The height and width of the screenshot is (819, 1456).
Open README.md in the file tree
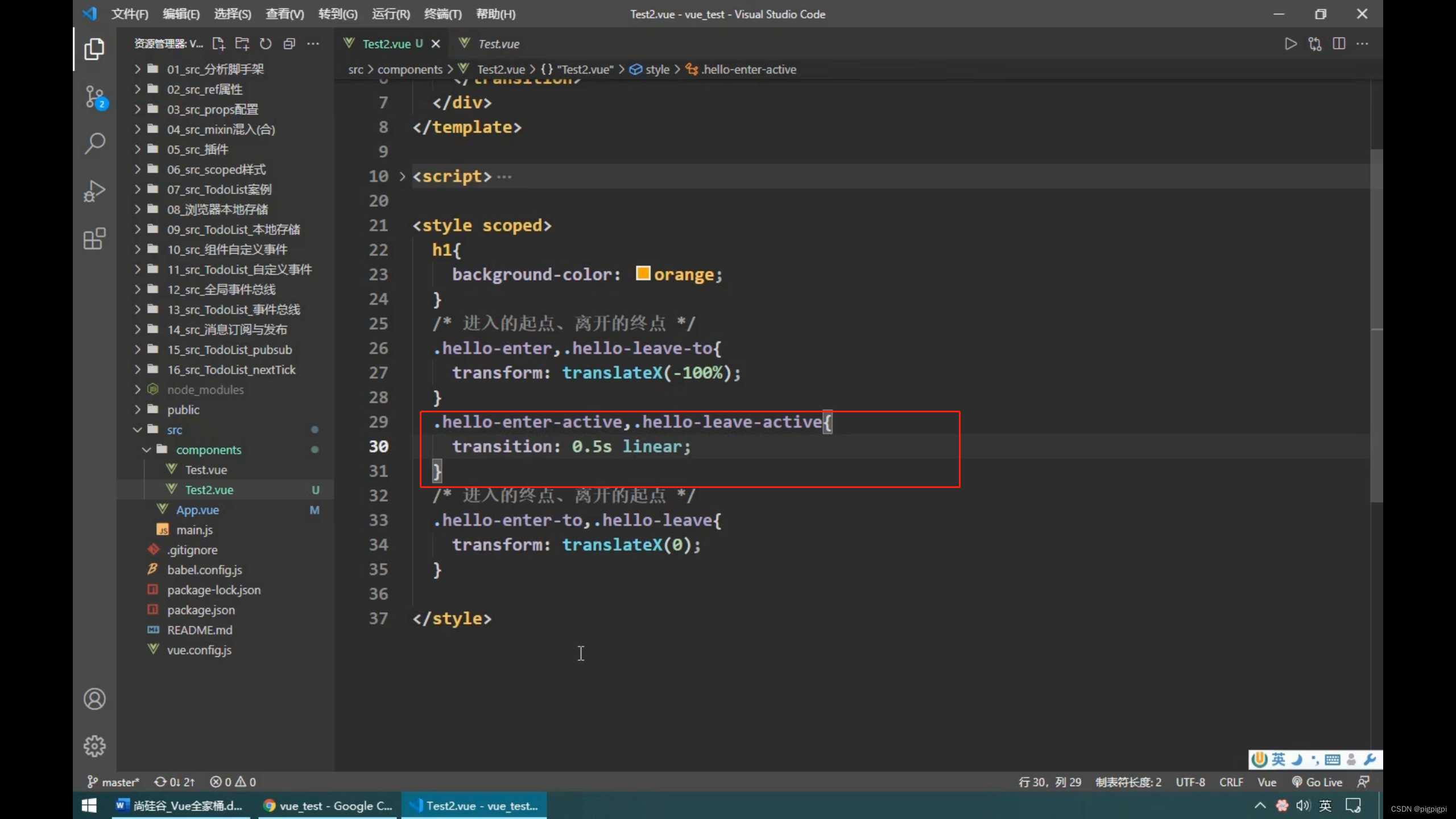225,630
